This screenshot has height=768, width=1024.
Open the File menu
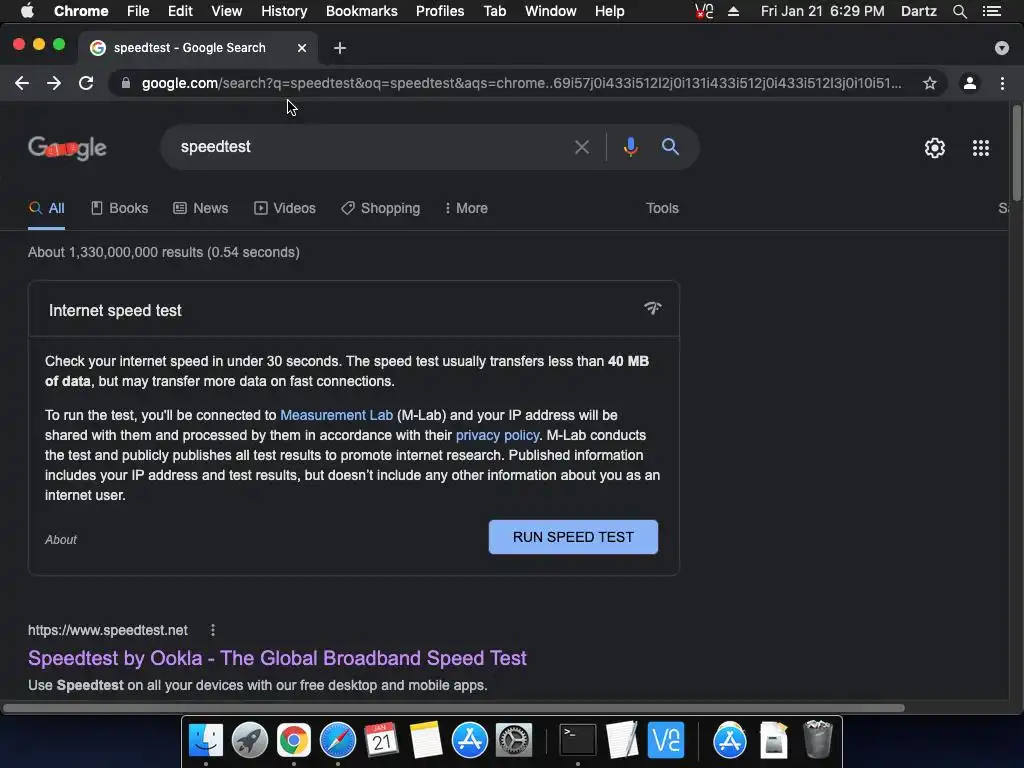pos(138,11)
